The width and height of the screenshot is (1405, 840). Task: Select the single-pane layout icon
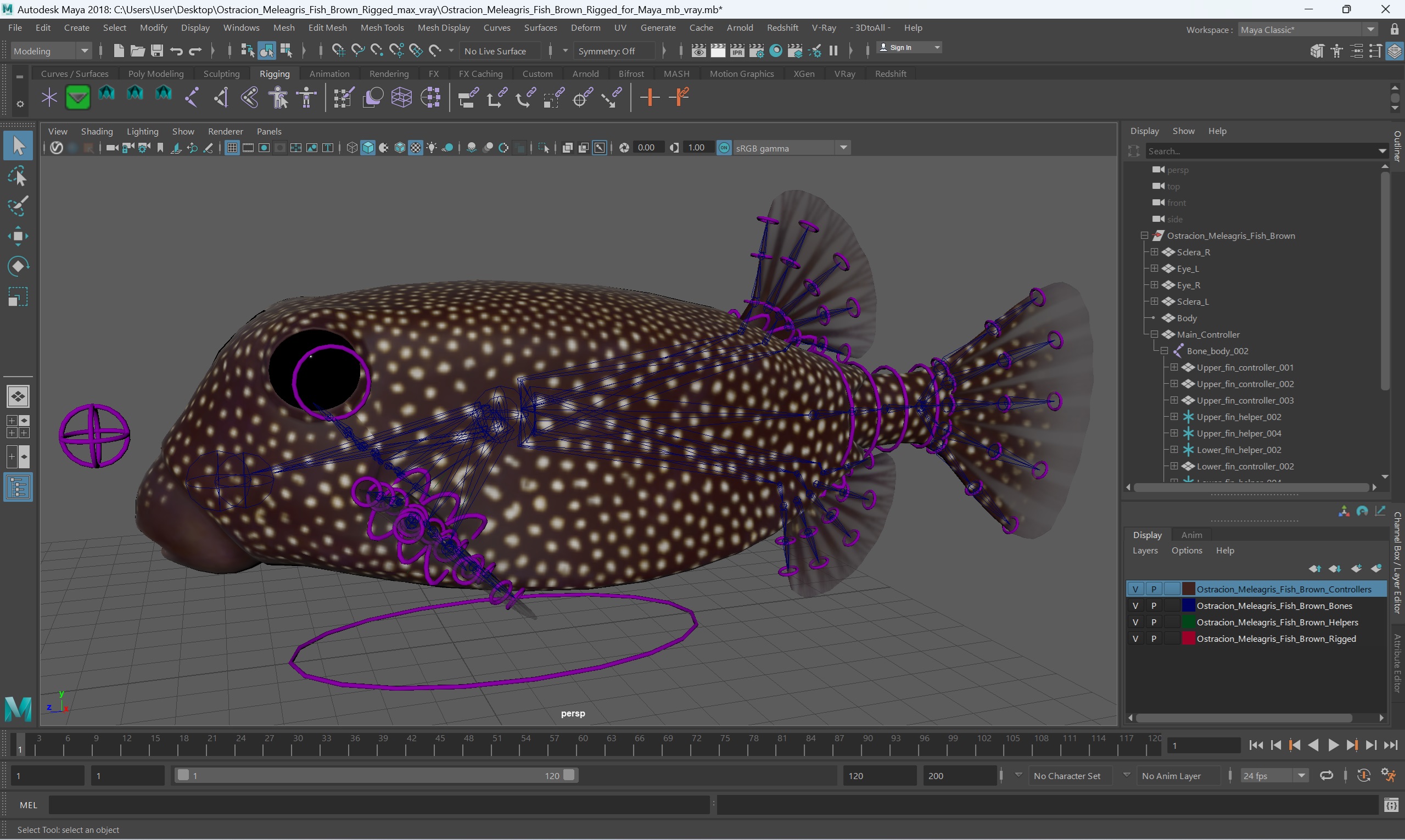point(18,396)
